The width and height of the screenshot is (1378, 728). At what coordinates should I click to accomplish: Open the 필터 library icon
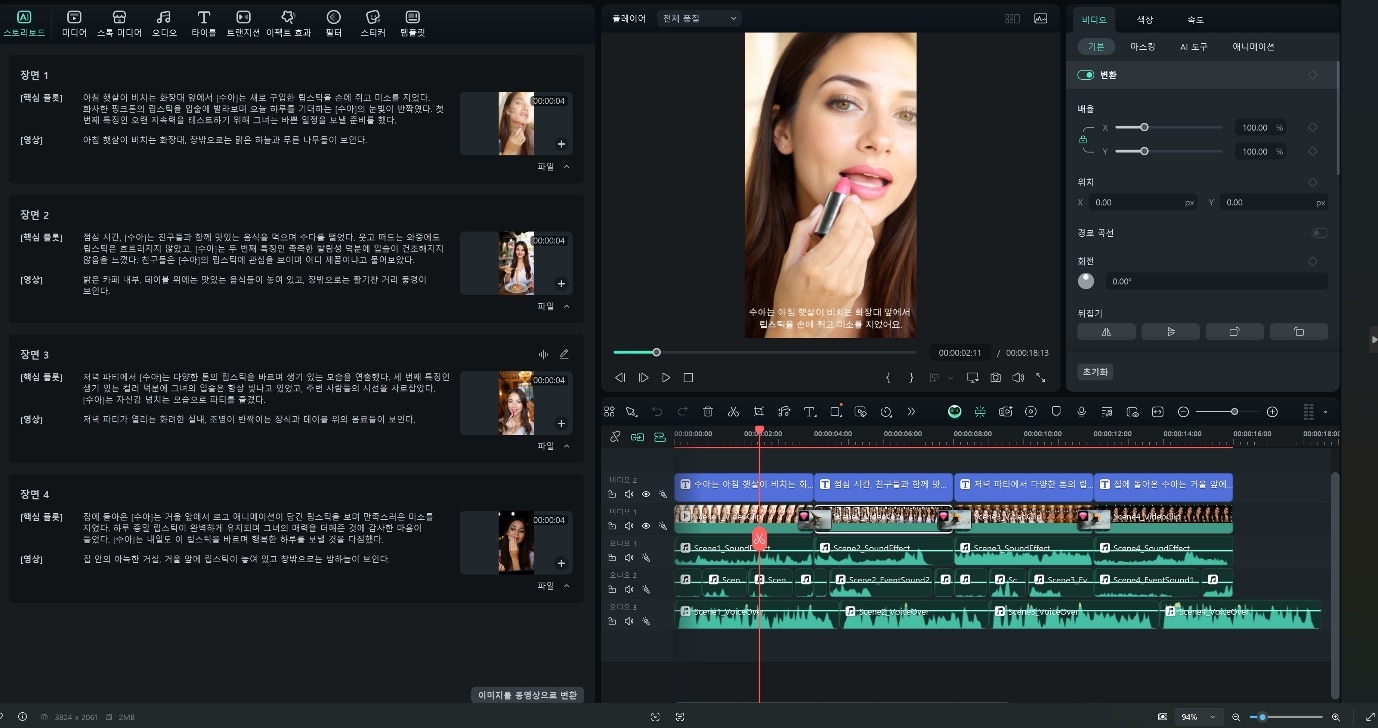click(x=334, y=24)
